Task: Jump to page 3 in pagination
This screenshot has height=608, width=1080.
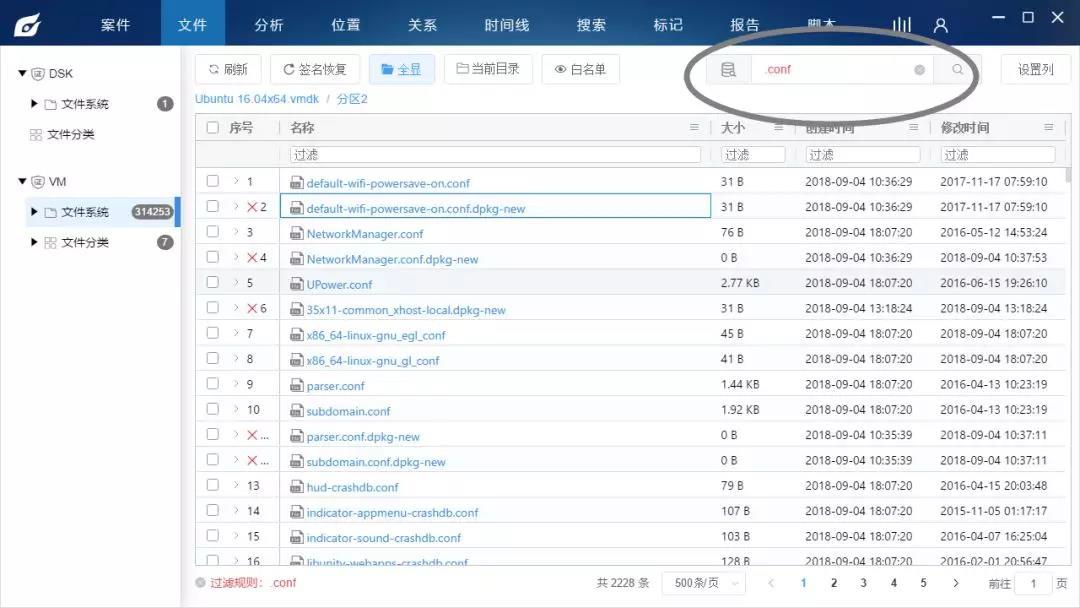Action: [863, 582]
